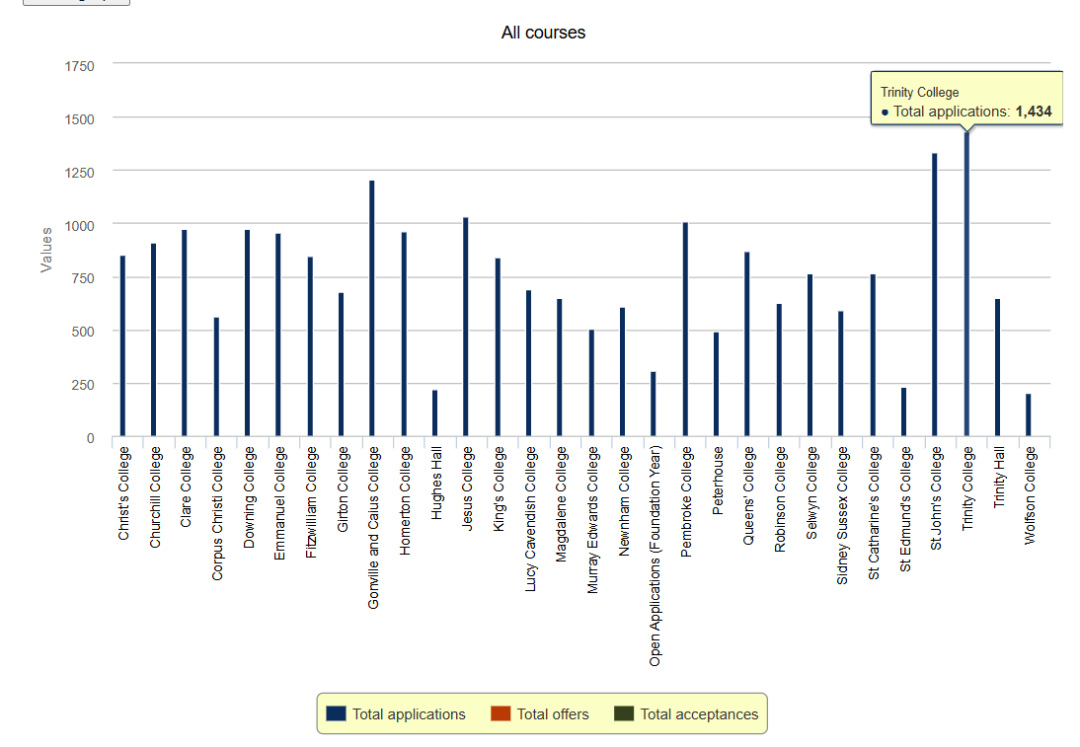The image size is (1080, 747).
Task: Click the Girton College bar
Action: 341,365
